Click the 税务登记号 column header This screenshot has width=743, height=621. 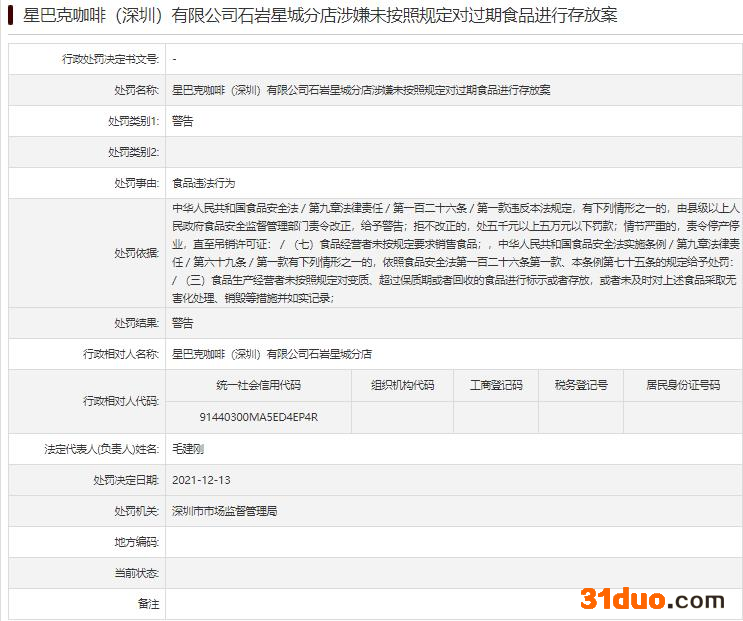click(581, 385)
